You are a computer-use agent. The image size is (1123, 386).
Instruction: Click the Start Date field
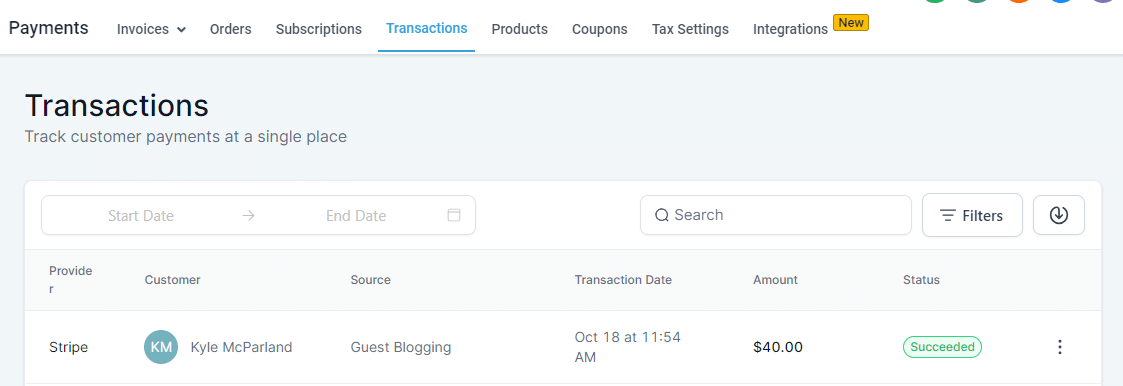pyautogui.click(x=141, y=216)
